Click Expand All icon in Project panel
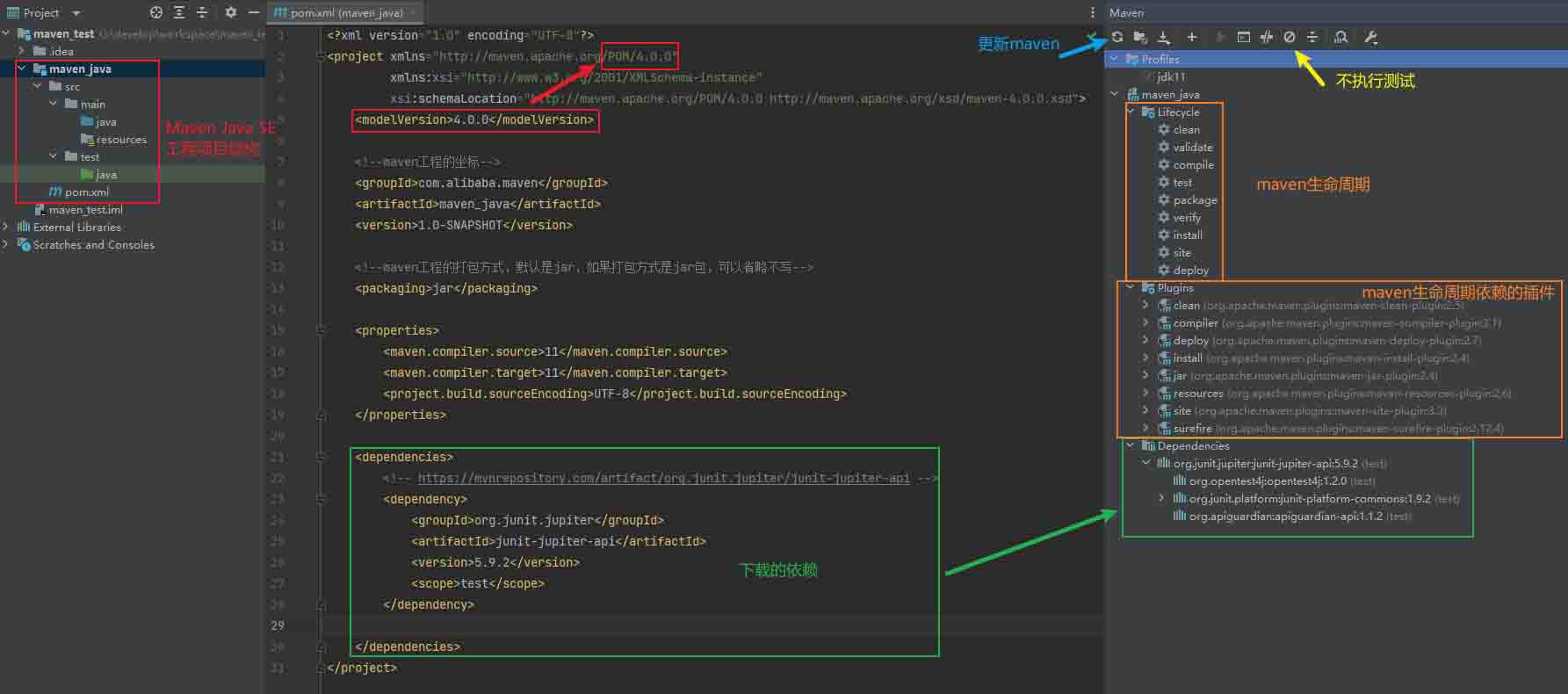Image resolution: width=1568 pixels, height=694 pixels. (x=179, y=12)
